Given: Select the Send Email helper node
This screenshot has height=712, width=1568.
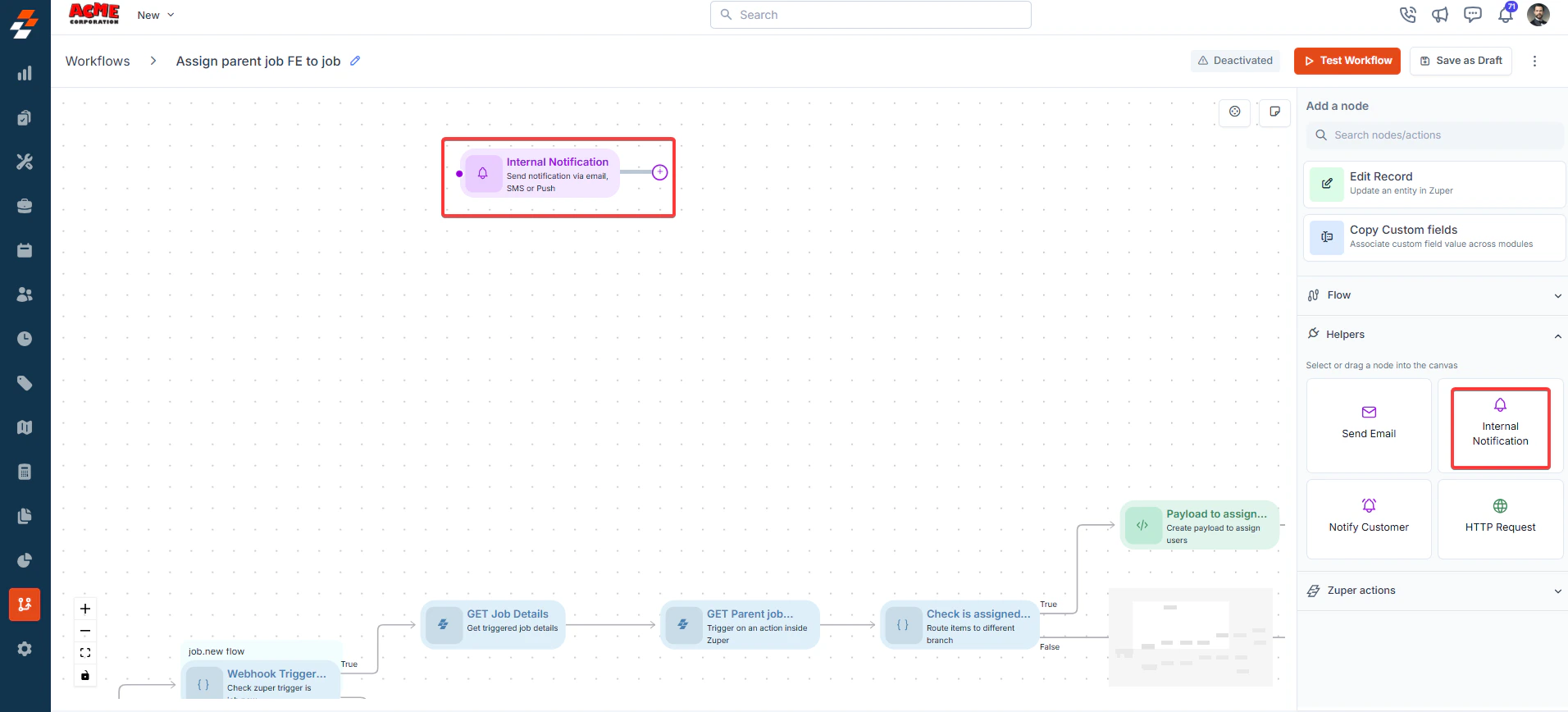Looking at the screenshot, I should click(x=1369, y=426).
